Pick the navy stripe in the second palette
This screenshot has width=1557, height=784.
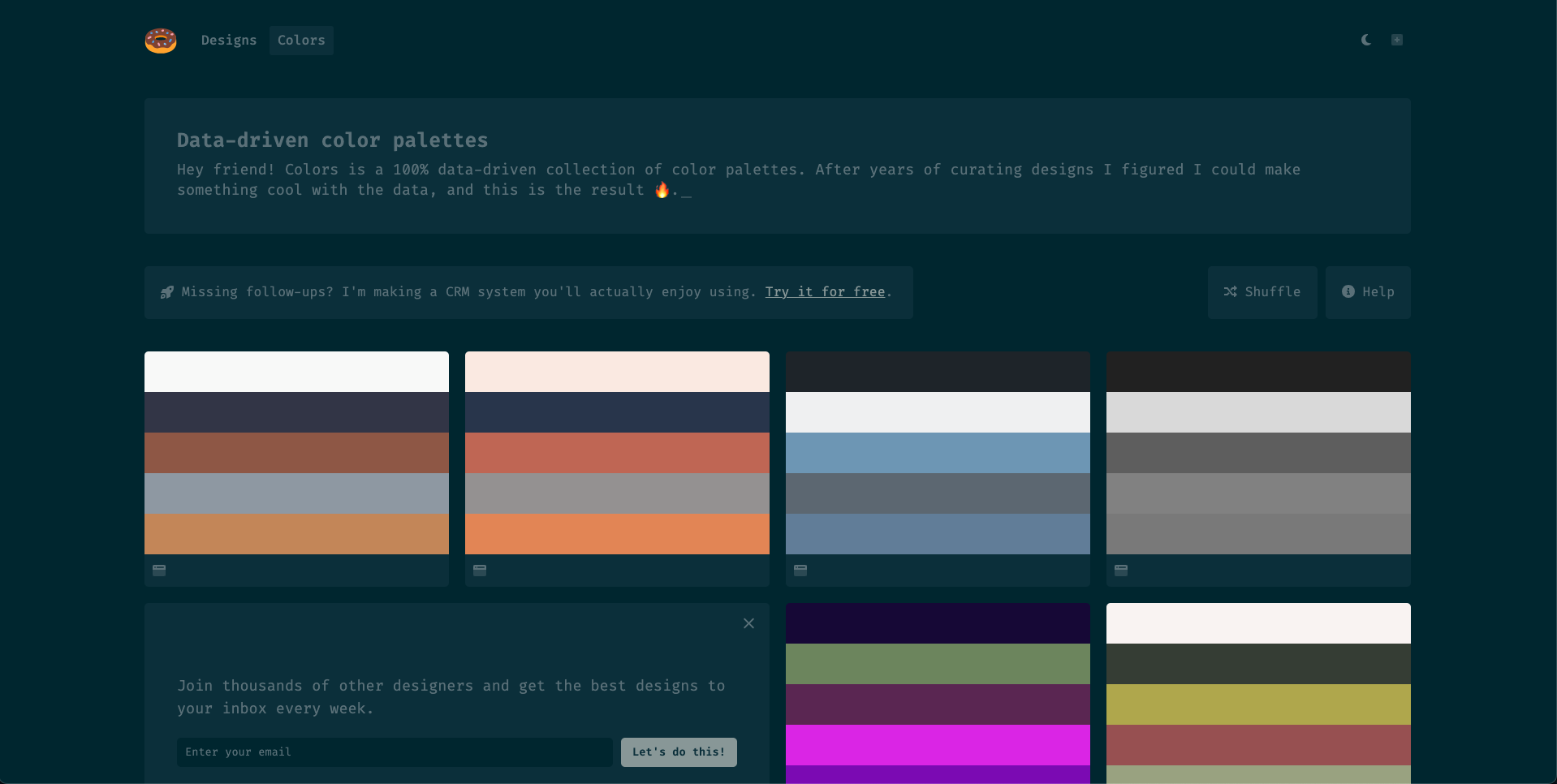[x=617, y=412]
